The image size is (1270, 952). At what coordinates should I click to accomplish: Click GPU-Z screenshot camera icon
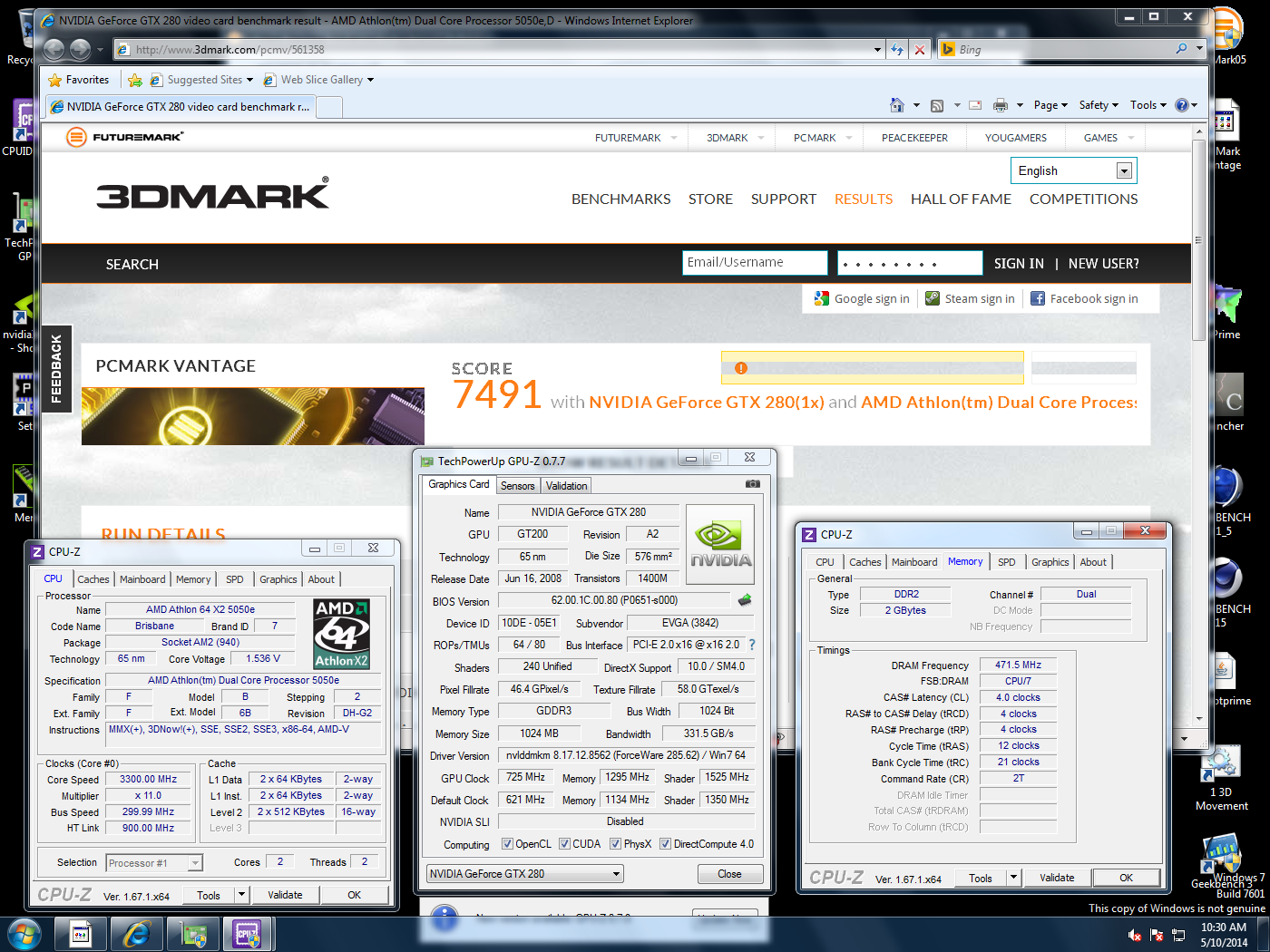753,484
